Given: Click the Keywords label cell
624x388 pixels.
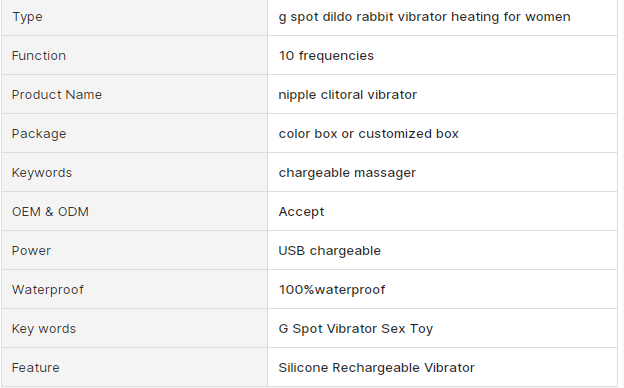Looking at the screenshot, I should pos(135,172).
